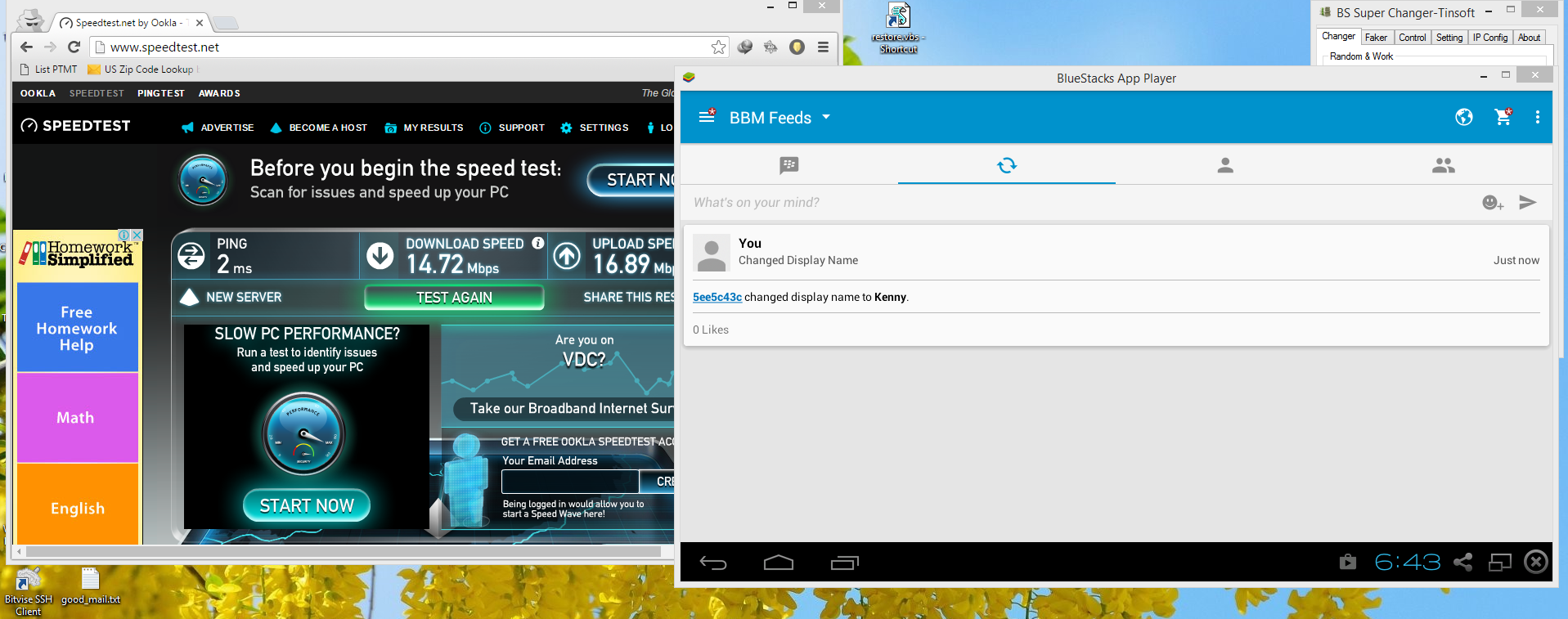Close the Speedtest.net browser tab

point(199,23)
